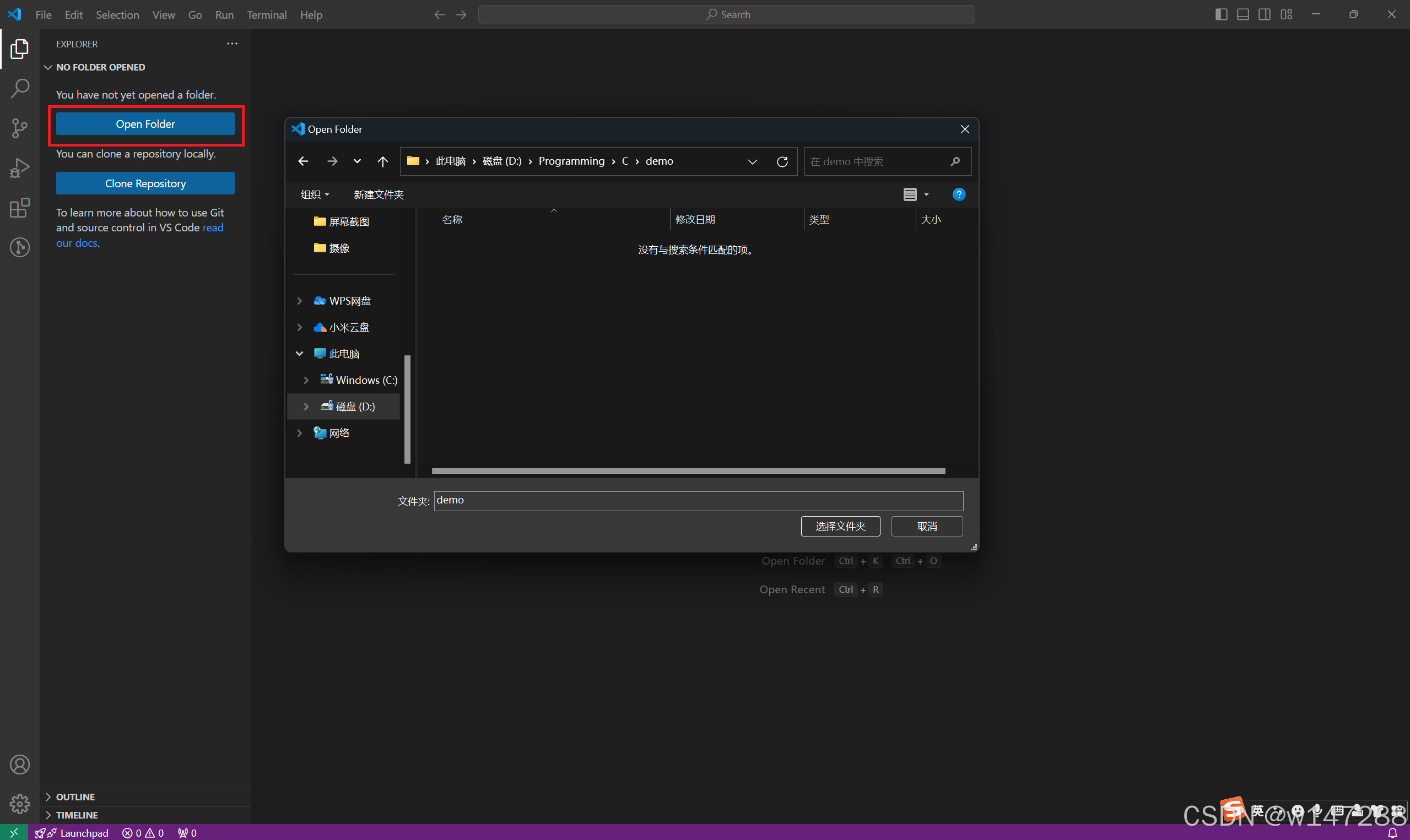Open the Search view in activity bar

tap(20, 89)
